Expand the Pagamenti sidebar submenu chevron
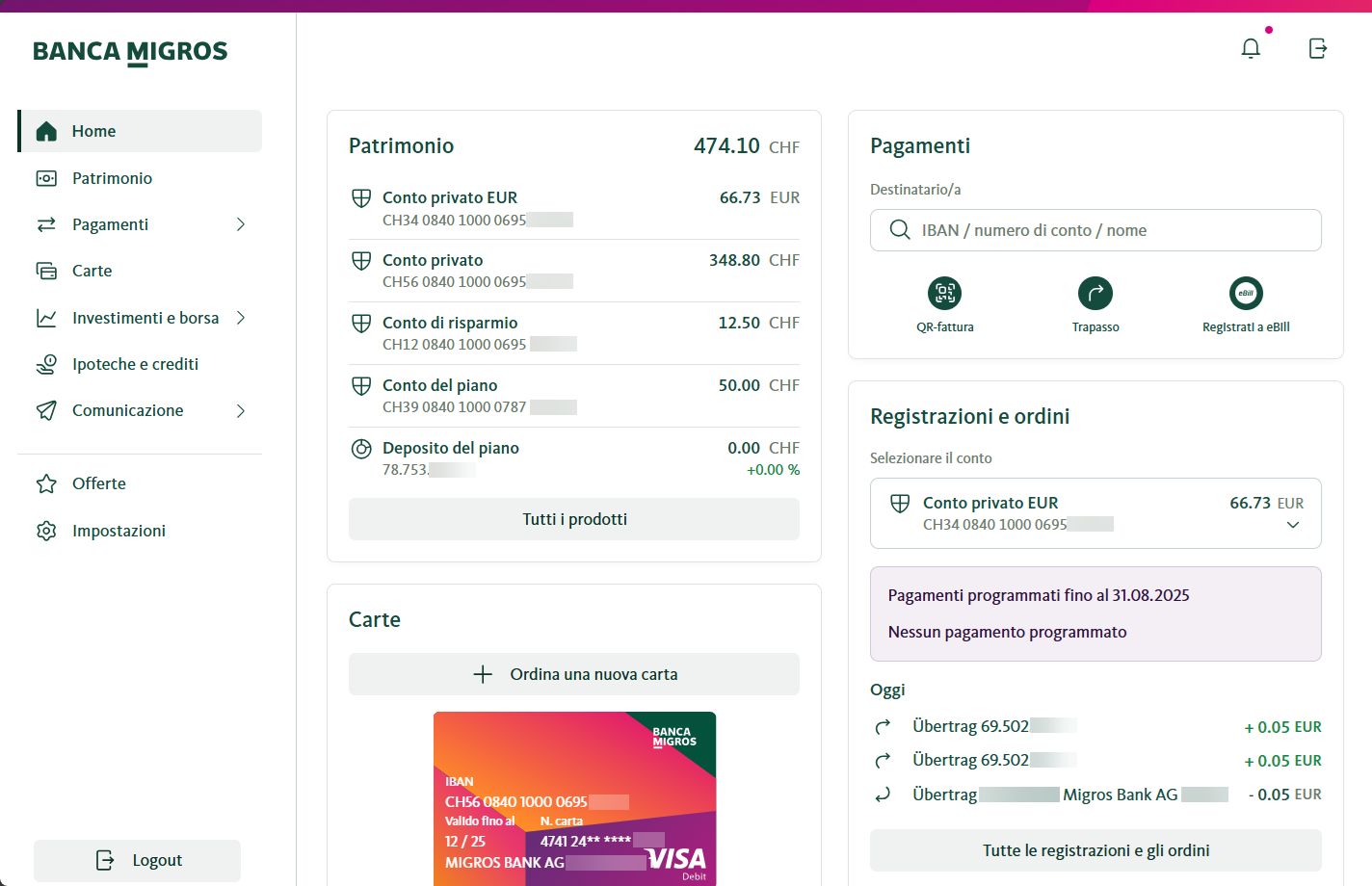 [241, 224]
